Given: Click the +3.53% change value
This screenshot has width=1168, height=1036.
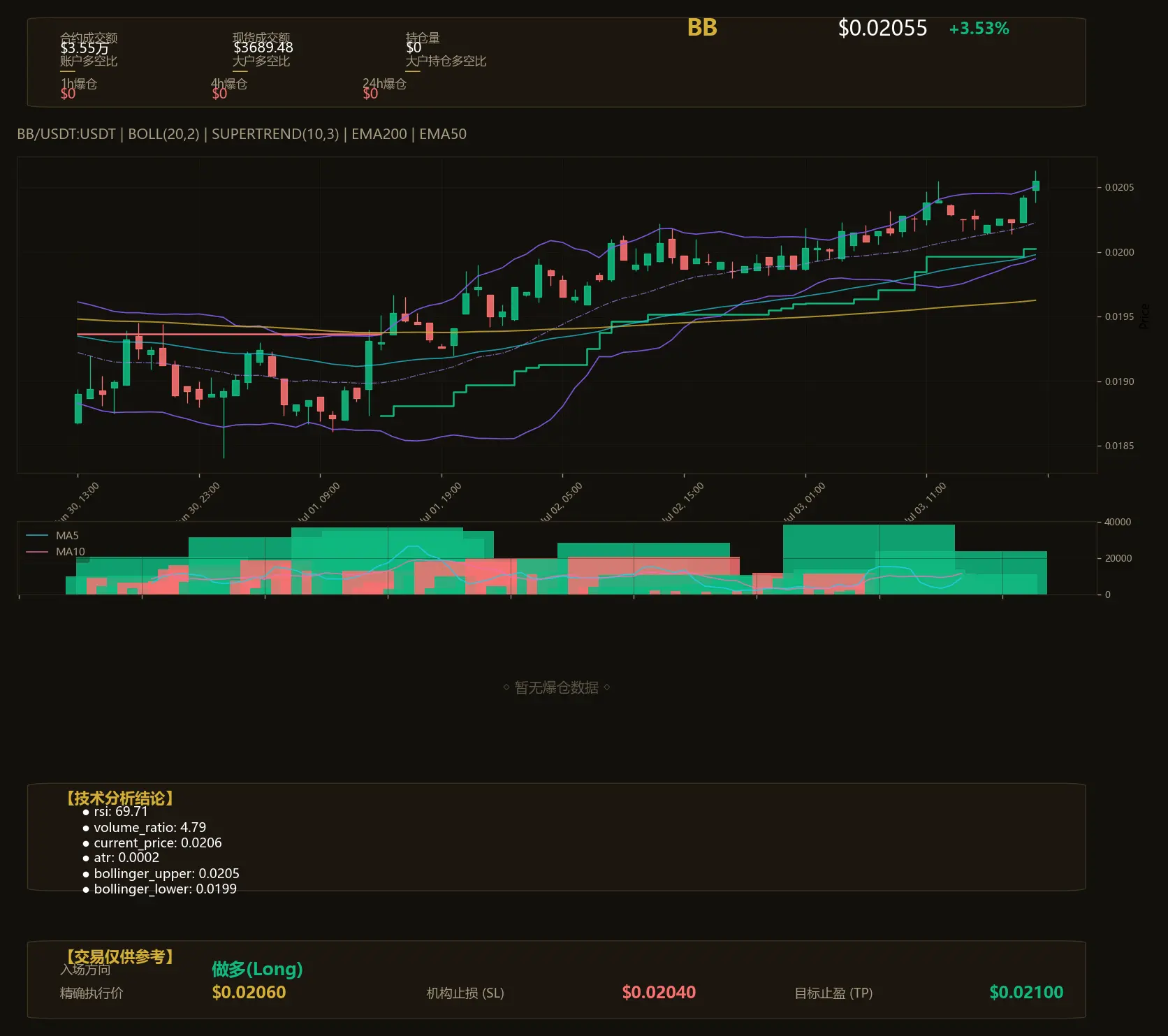Looking at the screenshot, I should click(979, 29).
